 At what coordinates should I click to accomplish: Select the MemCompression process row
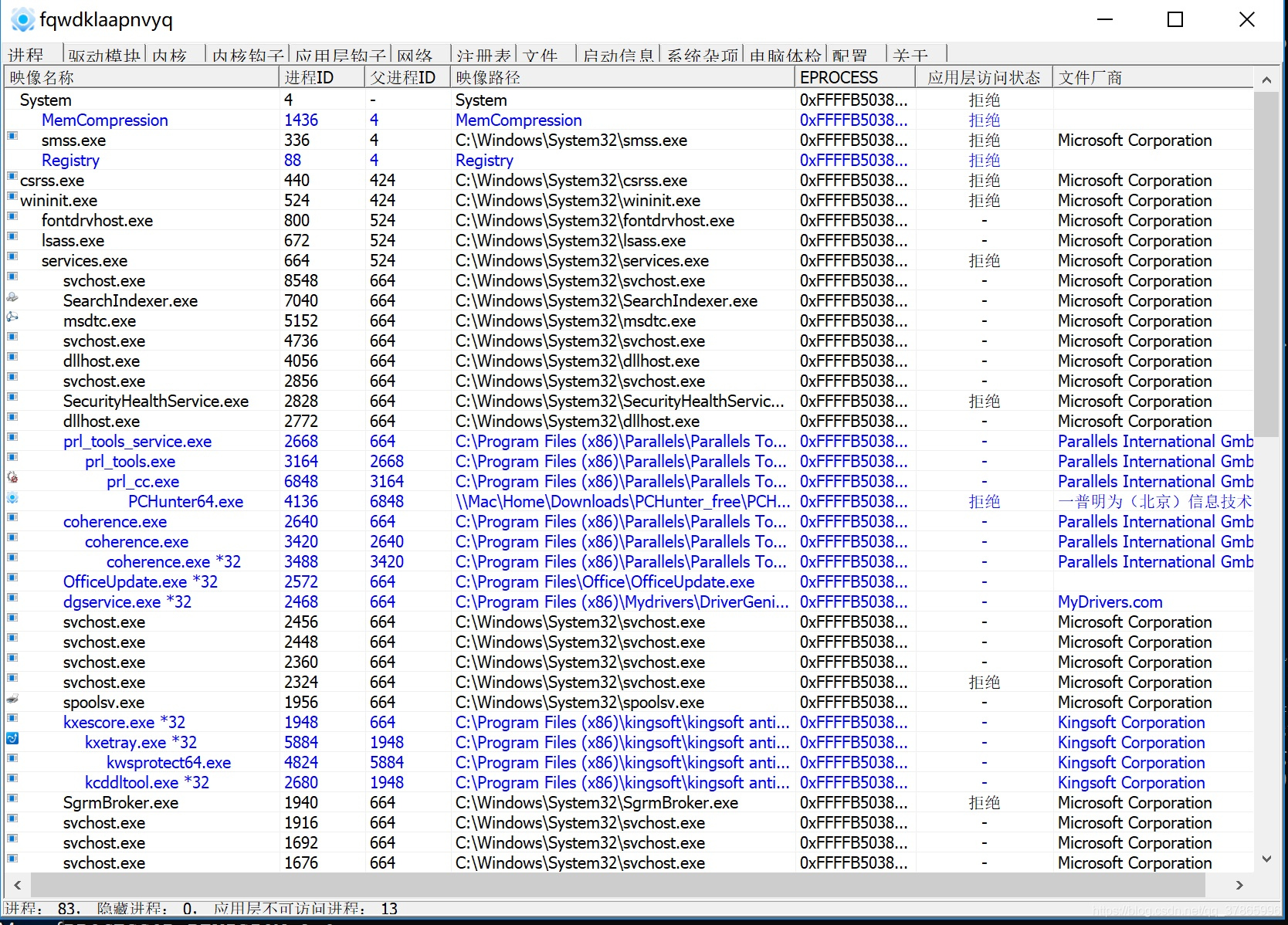pyautogui.click(x=629, y=120)
